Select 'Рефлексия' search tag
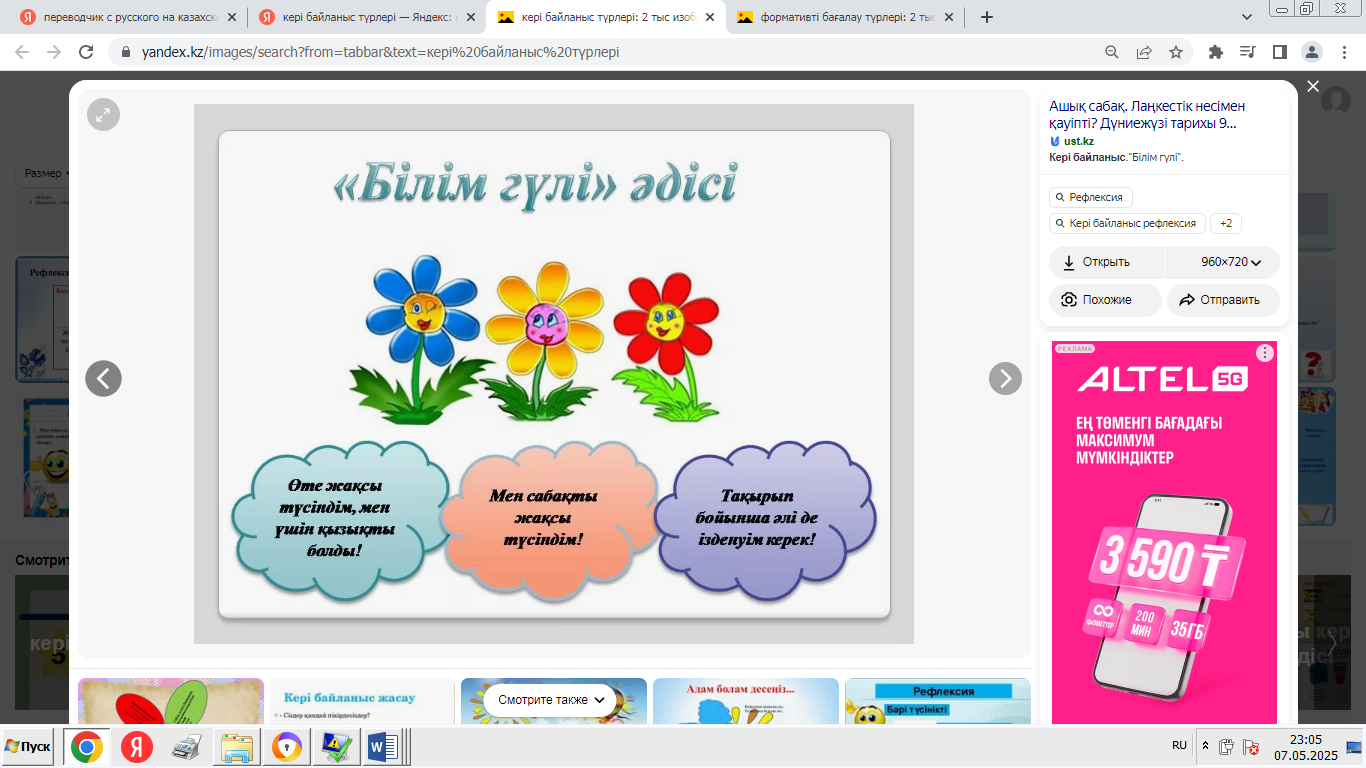Screen dimensions: 1366x768 (x=1091, y=197)
